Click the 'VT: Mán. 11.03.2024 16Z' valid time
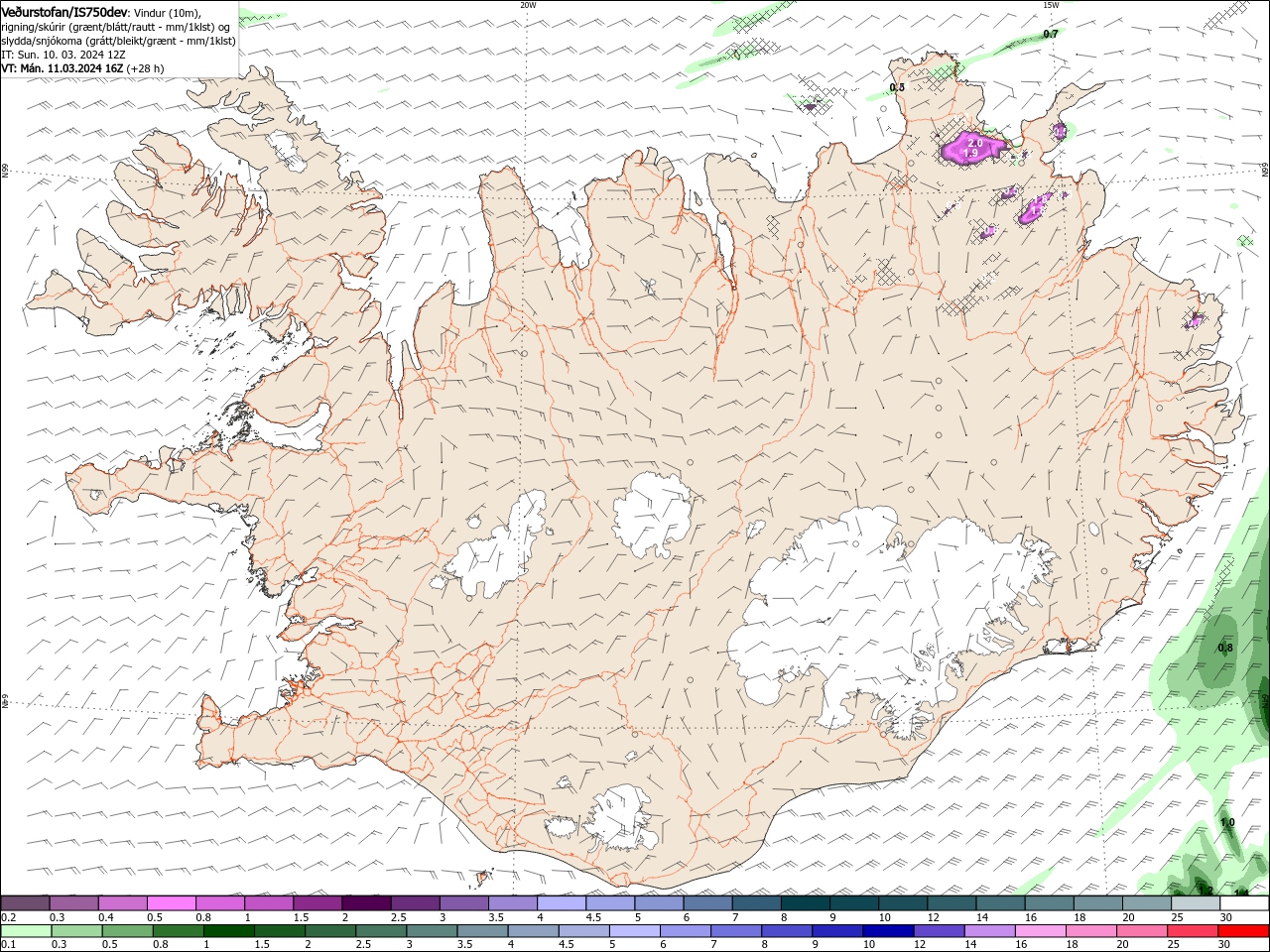Image resolution: width=1270 pixels, height=952 pixels. (62, 68)
